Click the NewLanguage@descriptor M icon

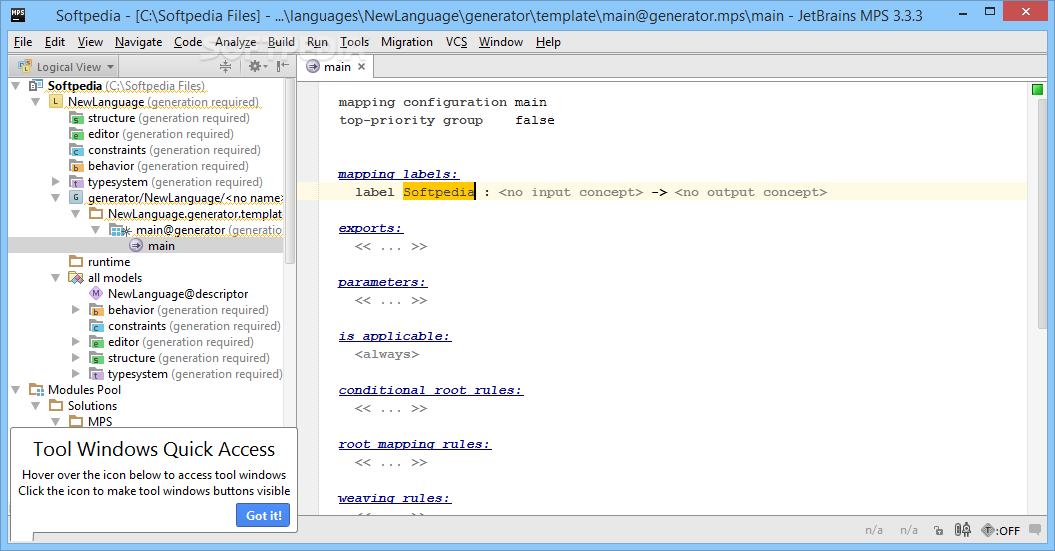(x=96, y=293)
